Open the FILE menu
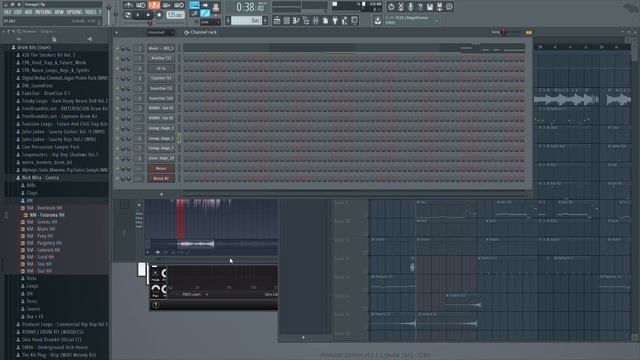The height and width of the screenshot is (360, 640). (7, 12)
